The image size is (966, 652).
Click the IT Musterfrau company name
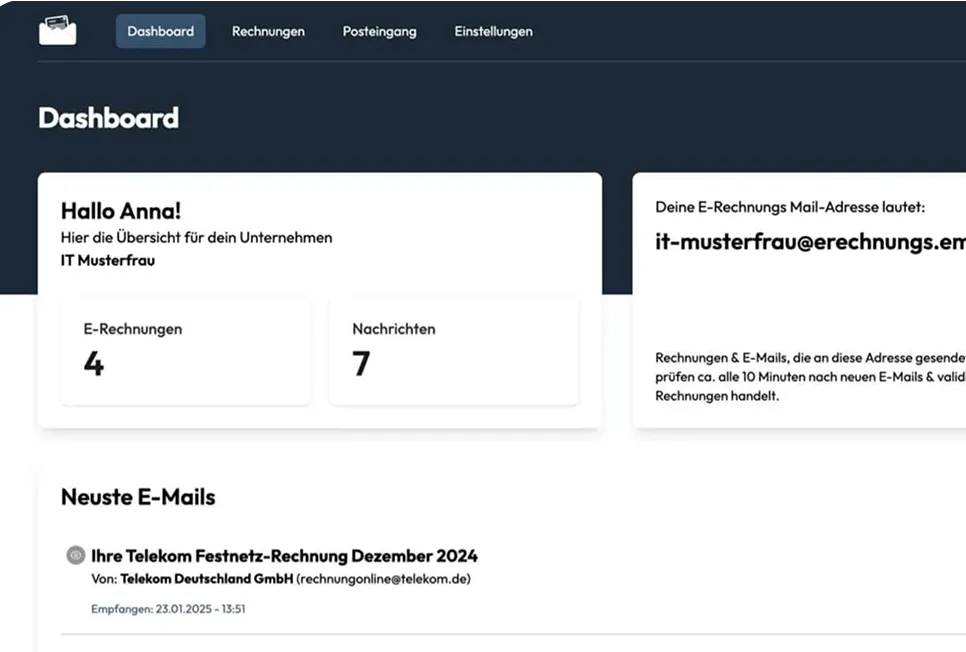[x=108, y=261]
